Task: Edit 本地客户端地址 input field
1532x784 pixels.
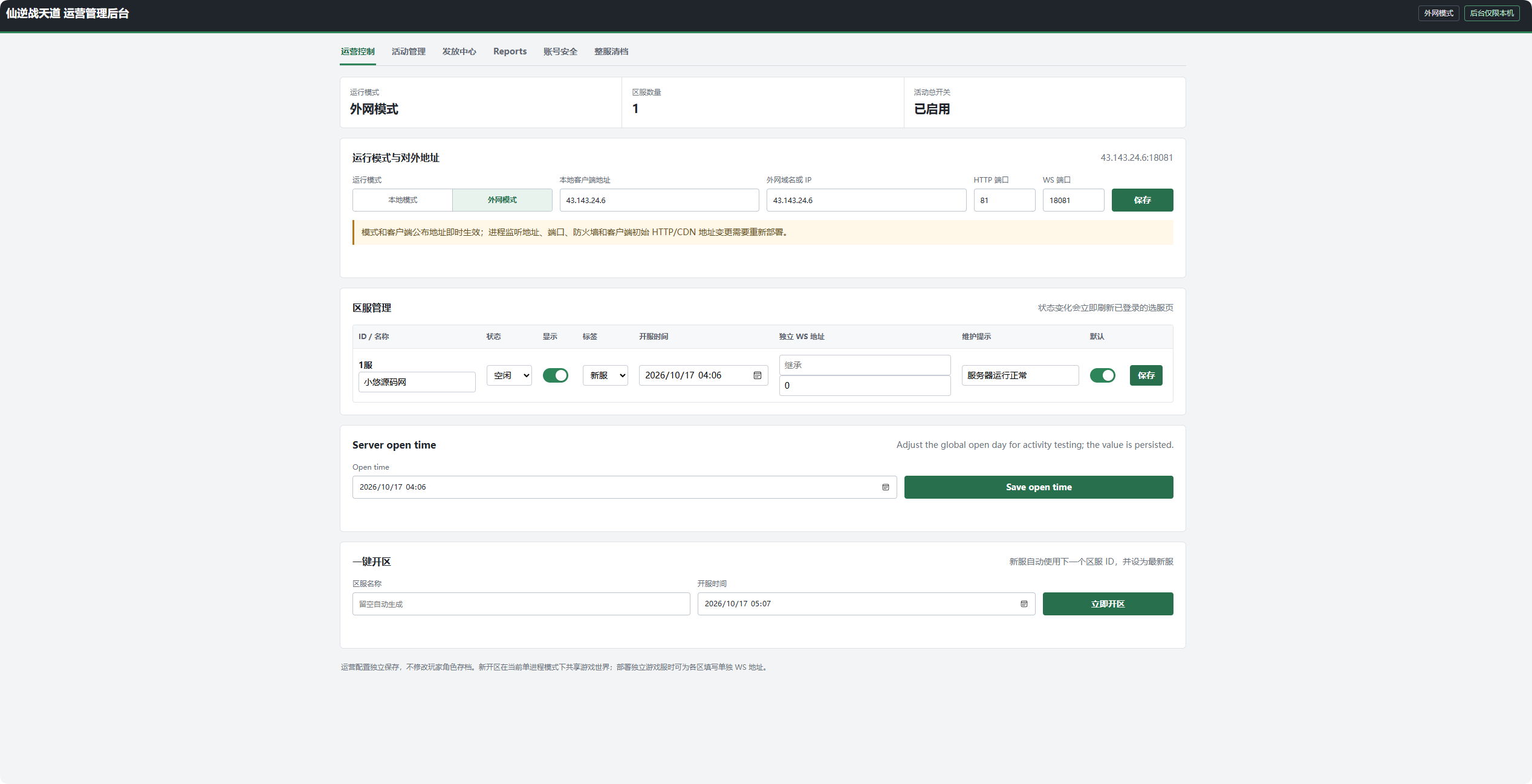Action: (x=659, y=200)
